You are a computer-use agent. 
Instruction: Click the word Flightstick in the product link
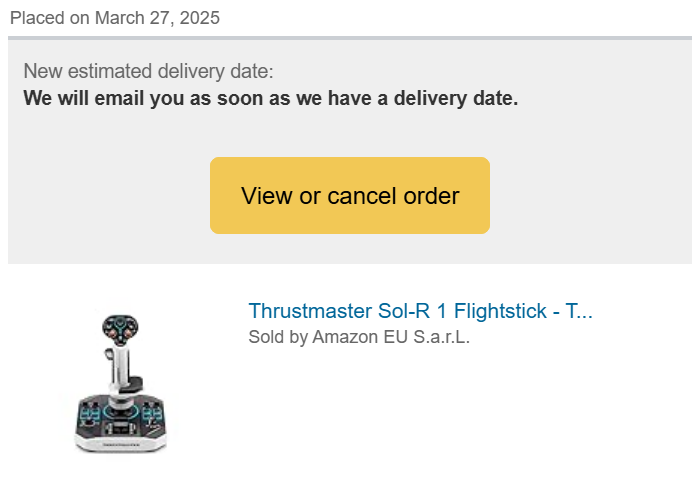point(500,311)
